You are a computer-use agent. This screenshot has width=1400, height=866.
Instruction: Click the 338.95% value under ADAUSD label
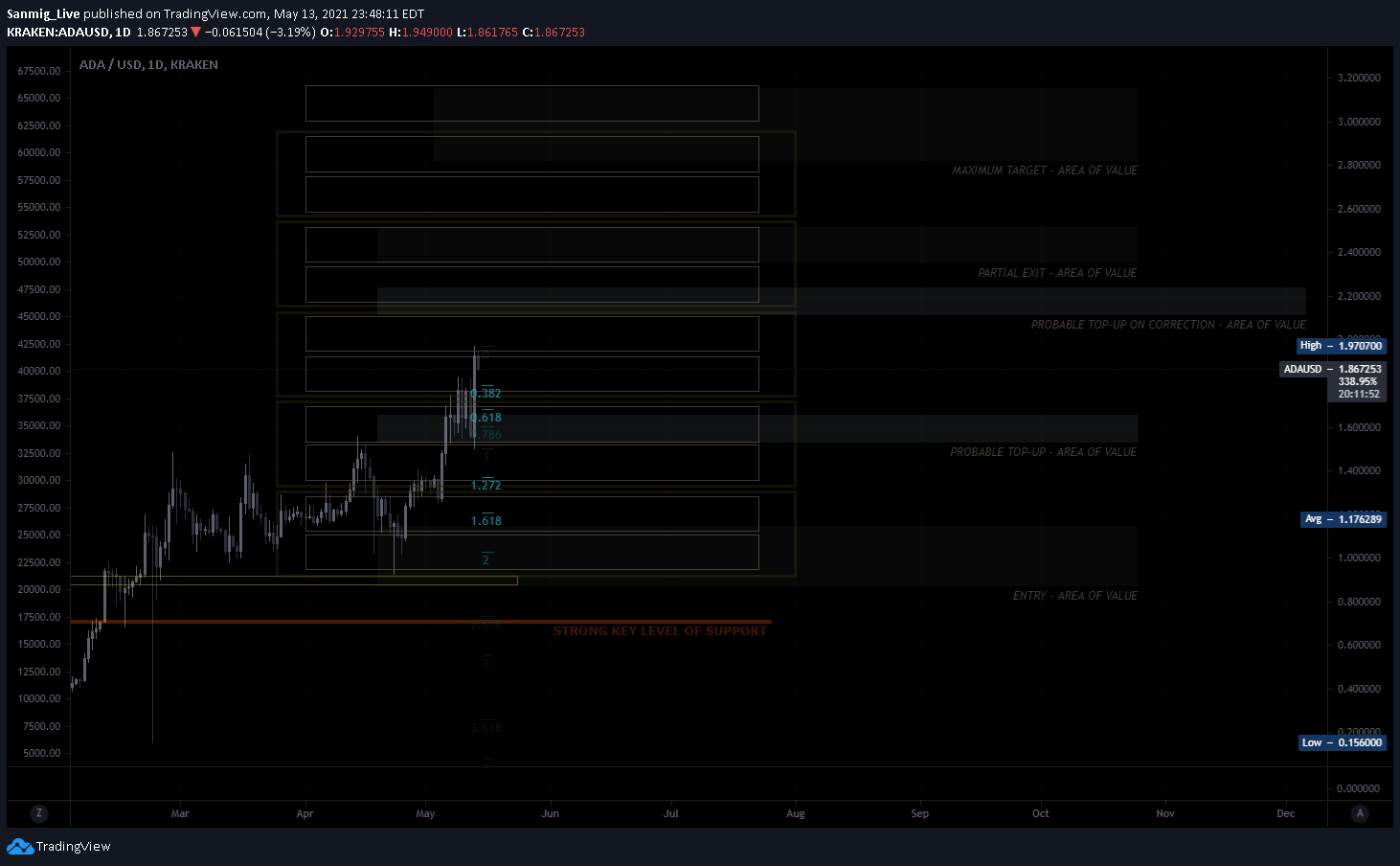pyautogui.click(x=1357, y=381)
